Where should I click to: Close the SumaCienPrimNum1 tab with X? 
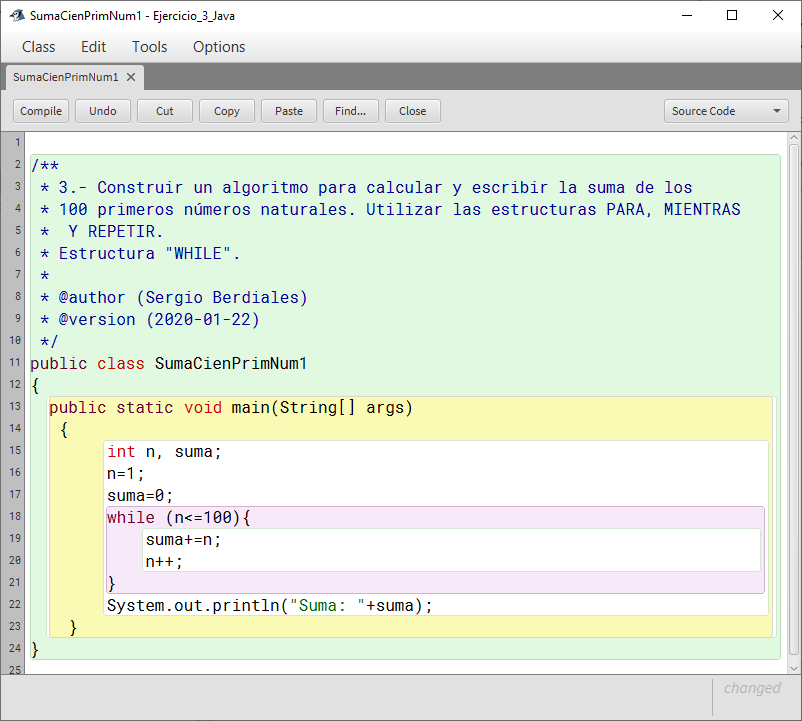coord(131,77)
